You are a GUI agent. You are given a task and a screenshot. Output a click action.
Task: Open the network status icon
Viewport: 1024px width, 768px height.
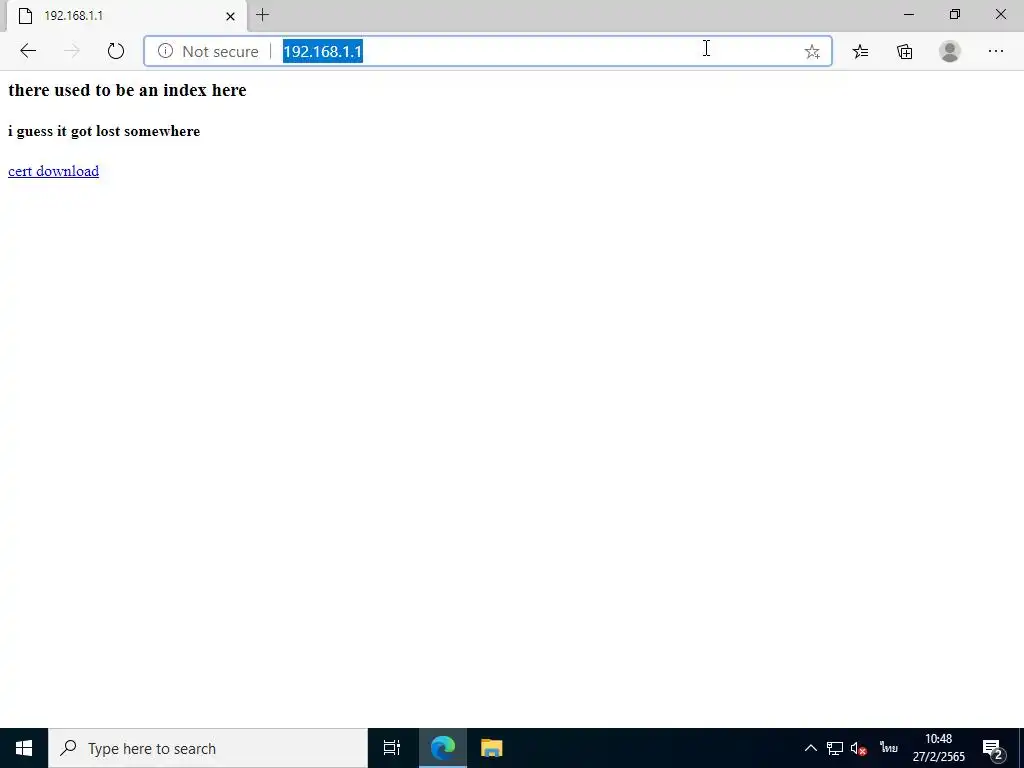point(835,748)
